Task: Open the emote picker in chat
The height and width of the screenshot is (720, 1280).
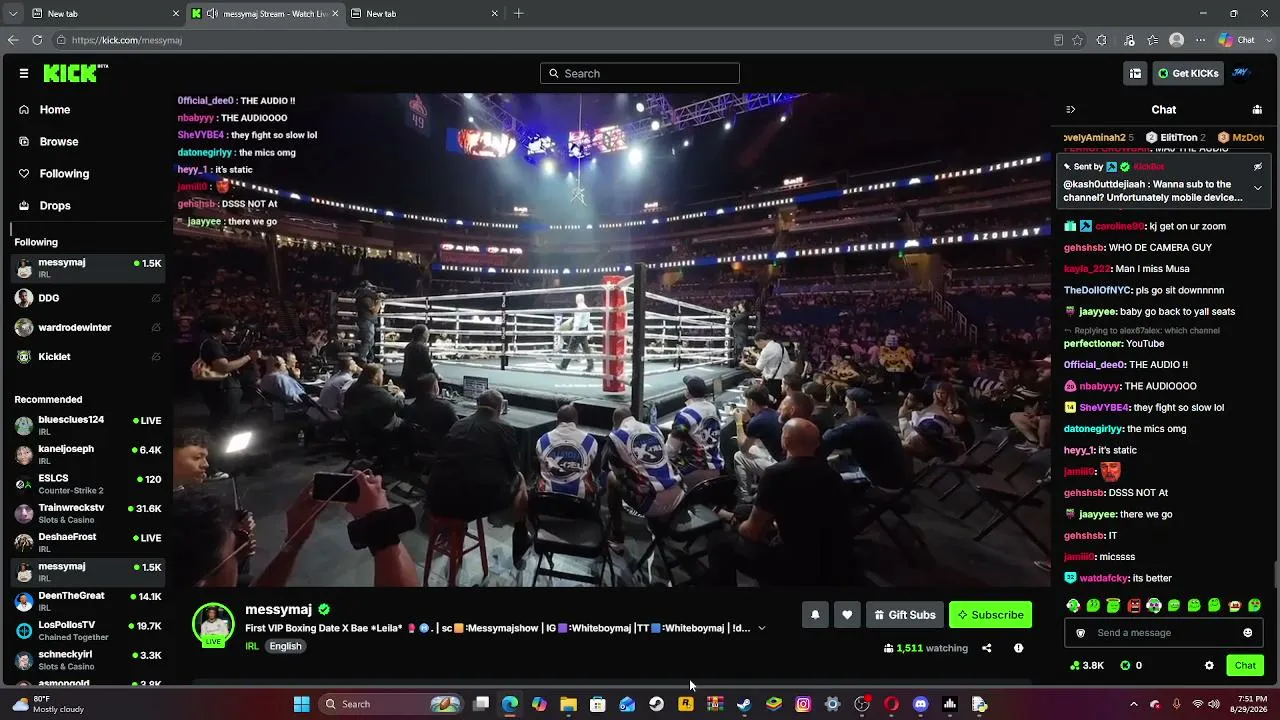Action: coord(1247,633)
